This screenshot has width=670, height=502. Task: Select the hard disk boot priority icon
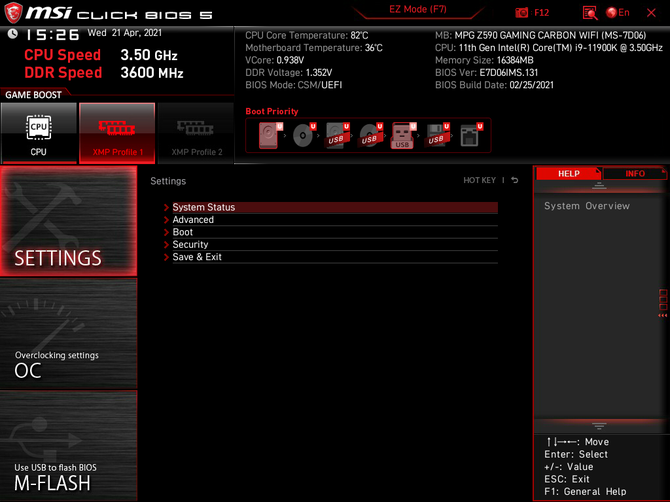tap(270, 135)
